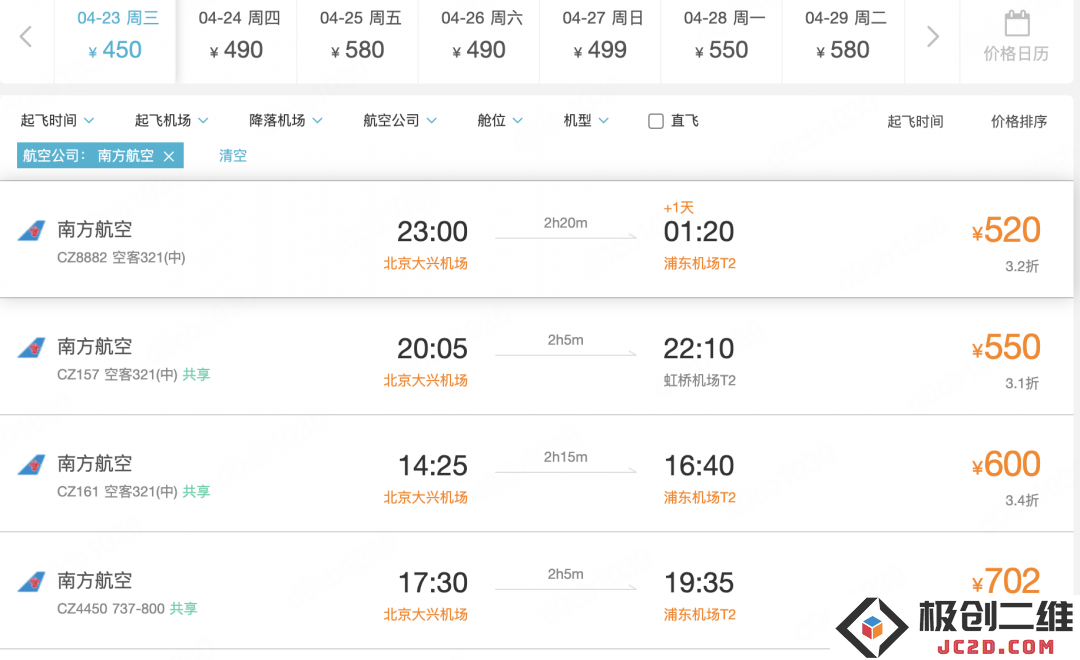Viewport: 1080px width, 660px height.
Task: Sort results by 起飞时间 on right
Action: (x=915, y=121)
